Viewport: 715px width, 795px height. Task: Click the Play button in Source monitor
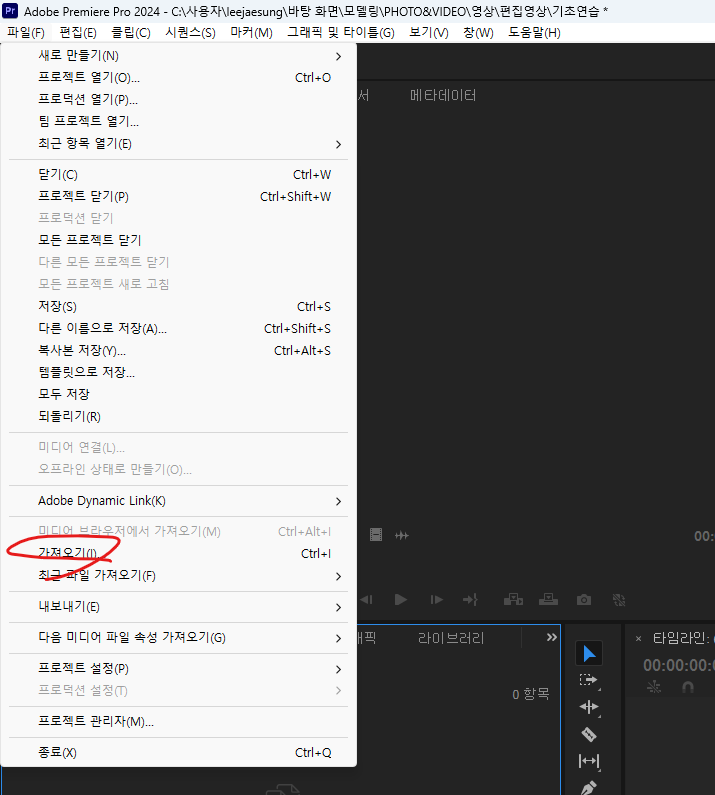tap(401, 600)
